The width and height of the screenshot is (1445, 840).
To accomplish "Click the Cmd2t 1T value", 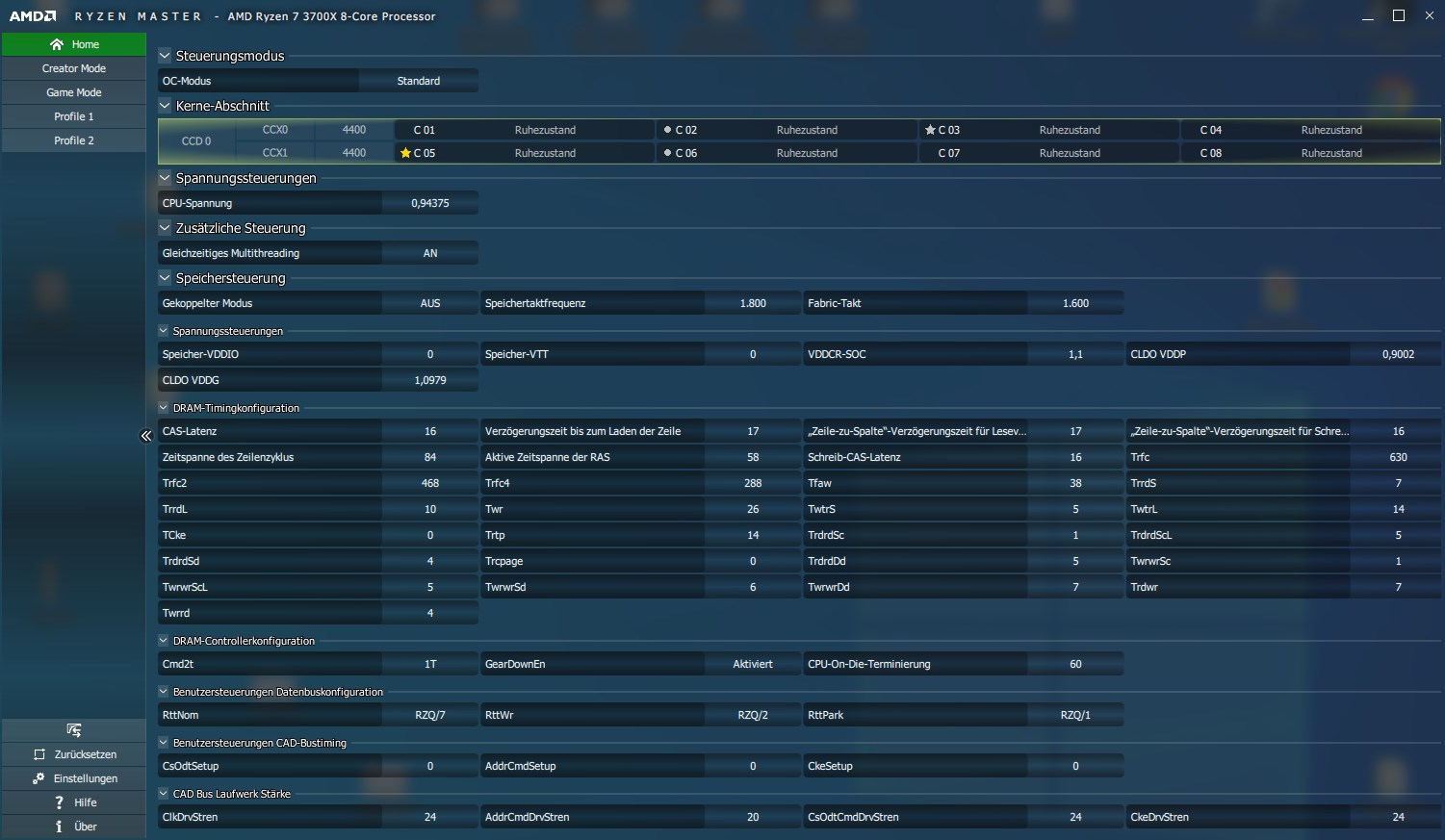I will [430, 664].
